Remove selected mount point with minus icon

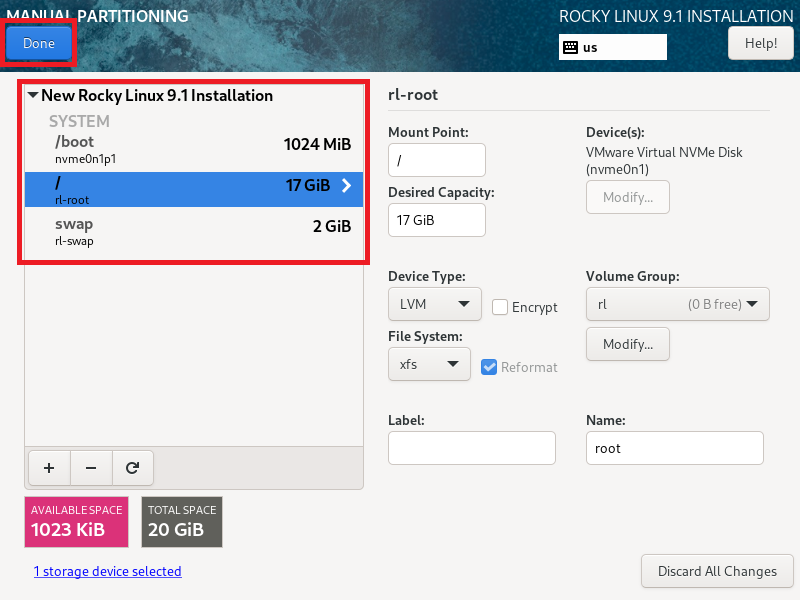[91, 468]
